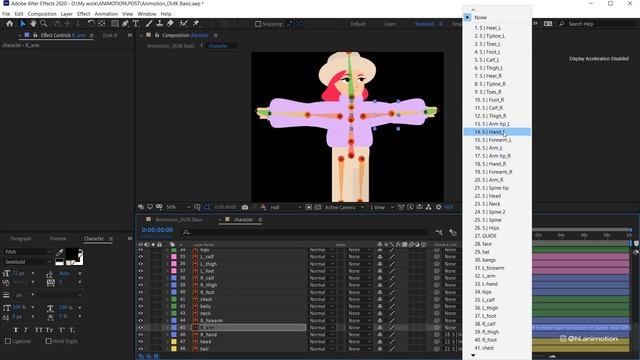
Task: Click the current time 0:00:00:00 display
Action: pyautogui.click(x=157, y=230)
